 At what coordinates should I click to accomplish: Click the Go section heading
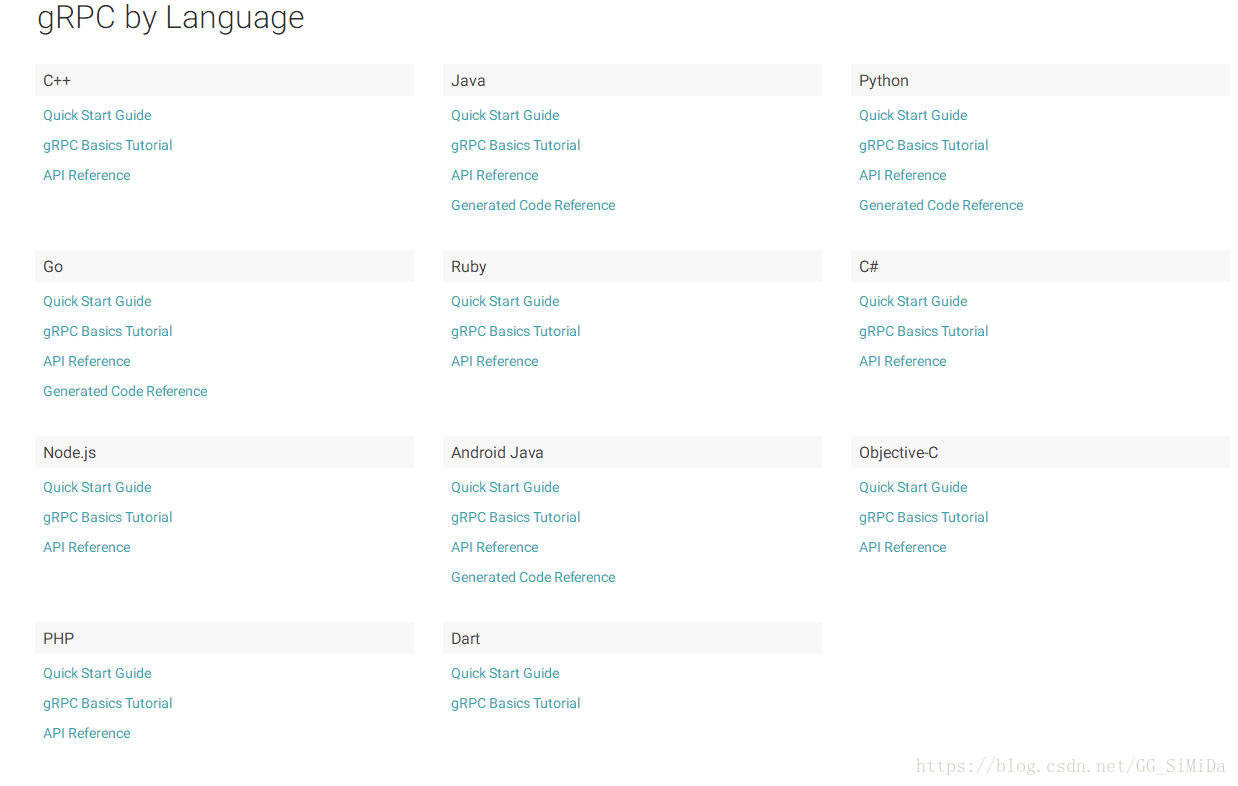224,266
